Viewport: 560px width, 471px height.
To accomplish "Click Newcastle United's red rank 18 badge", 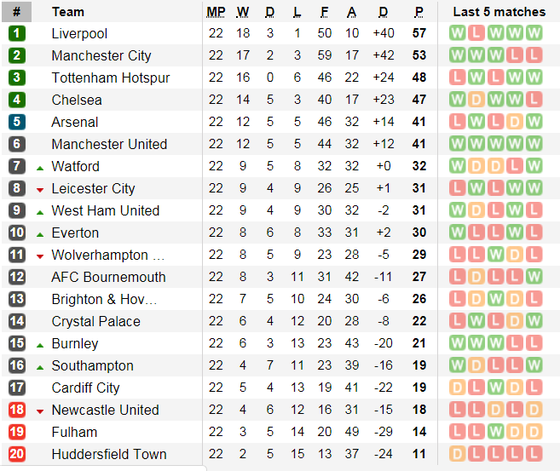I will pos(17,410).
